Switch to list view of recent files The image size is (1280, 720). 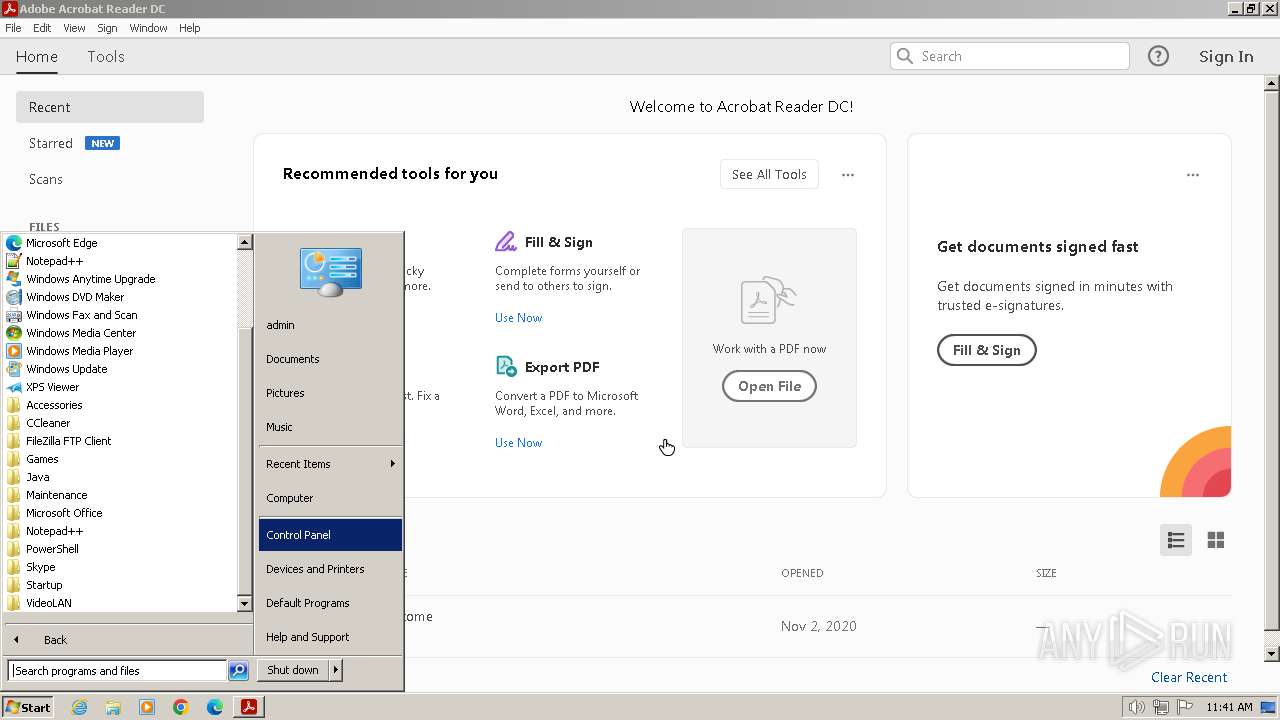(1176, 540)
